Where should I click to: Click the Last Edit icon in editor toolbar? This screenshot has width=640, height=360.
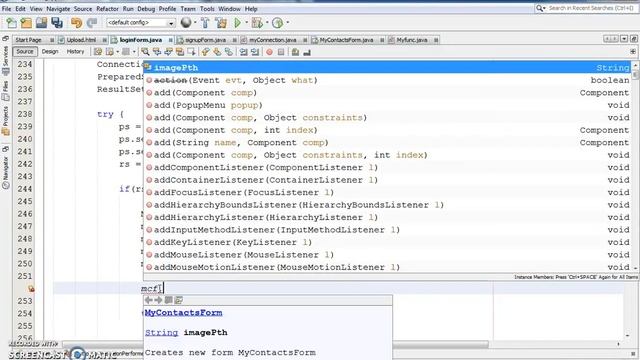(98, 52)
